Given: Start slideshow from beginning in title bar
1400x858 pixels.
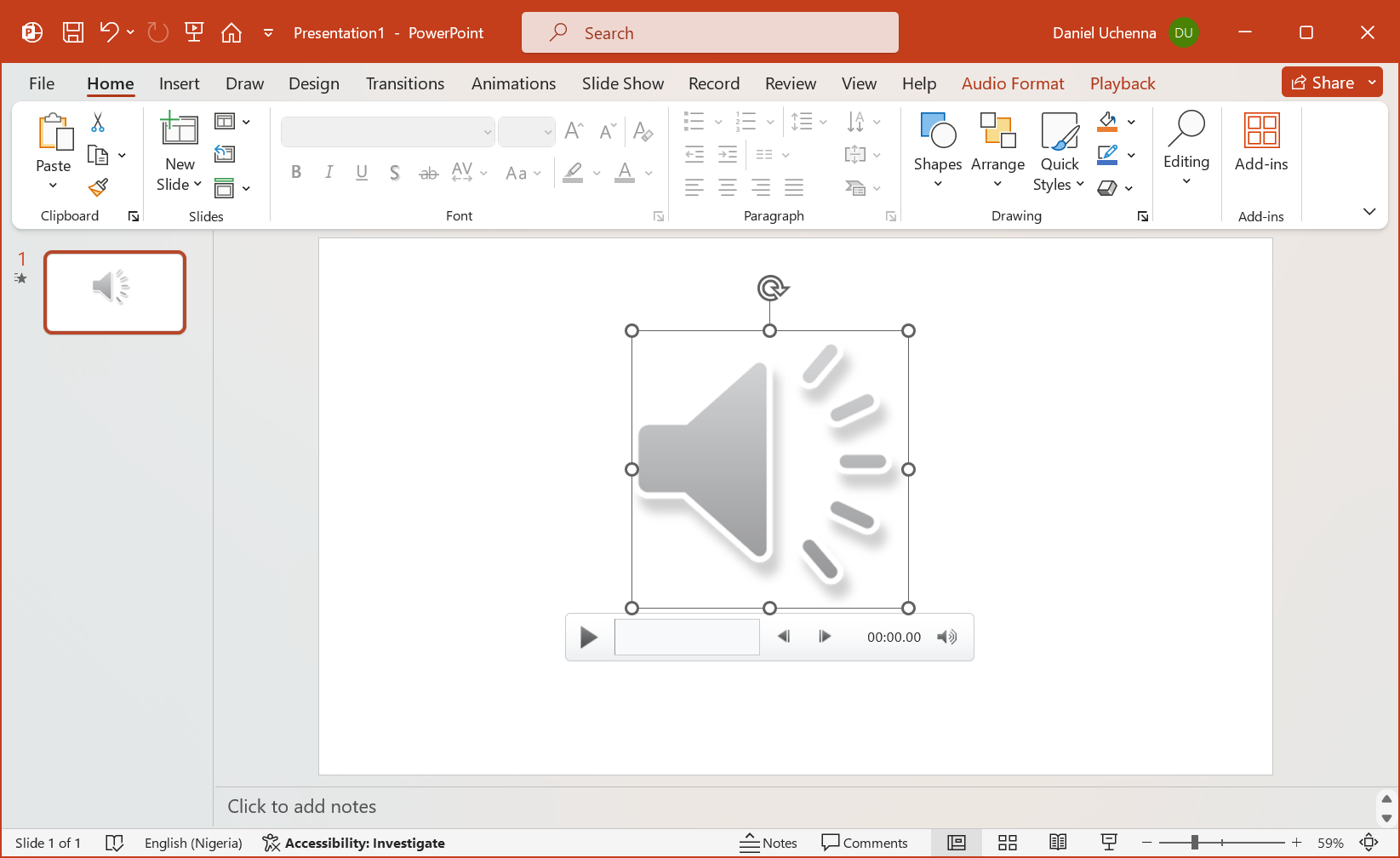Looking at the screenshot, I should point(194,33).
